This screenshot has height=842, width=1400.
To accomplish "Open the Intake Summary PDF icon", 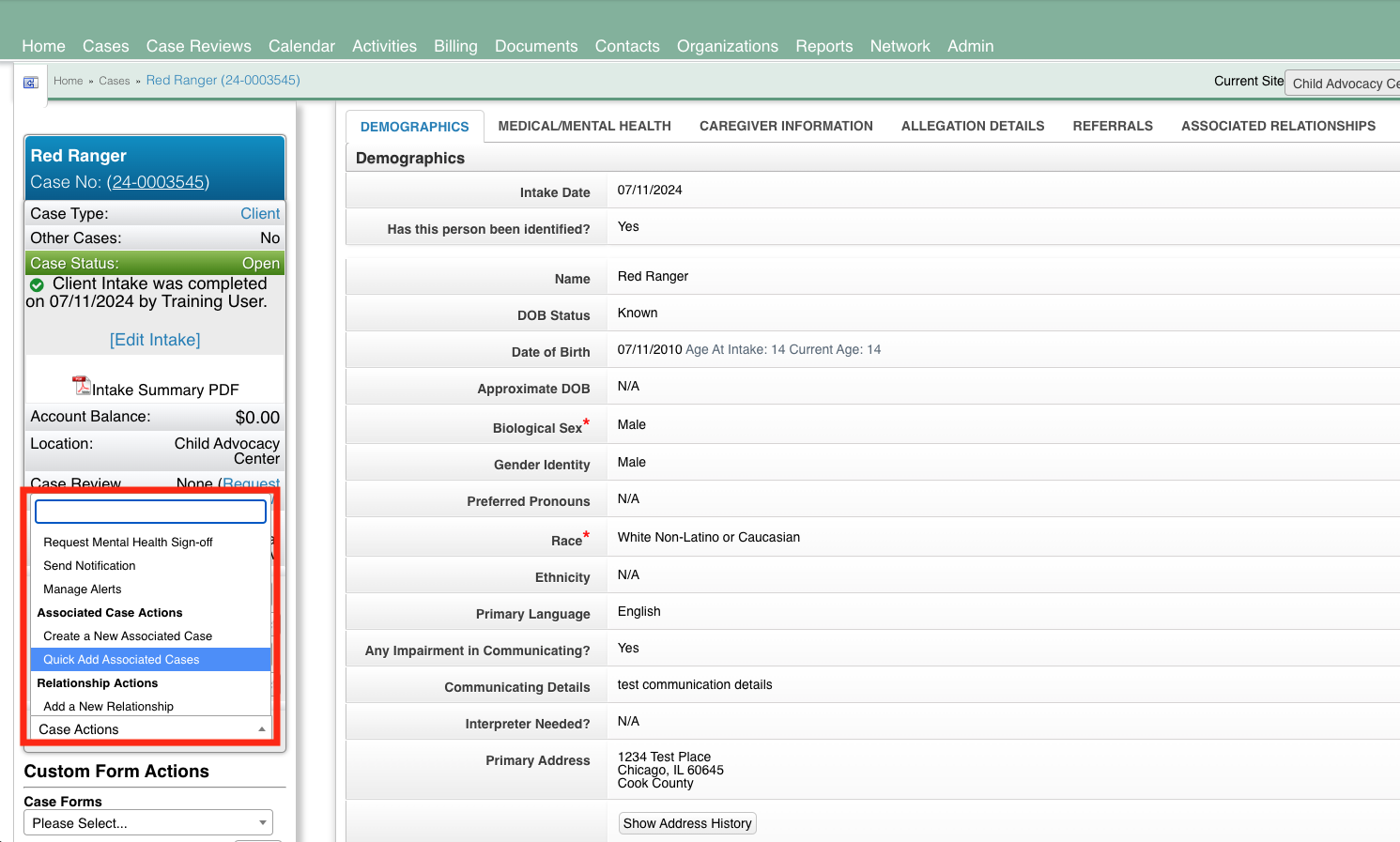I will [82, 386].
